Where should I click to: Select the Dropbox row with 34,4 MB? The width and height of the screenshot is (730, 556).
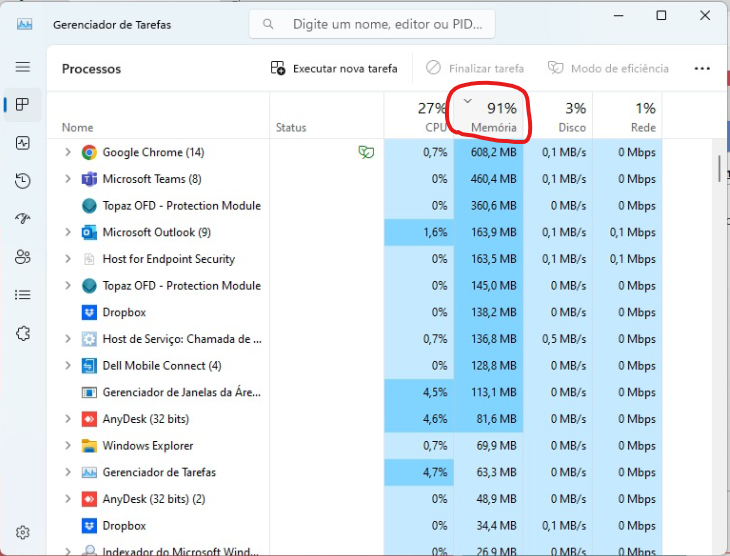[354, 525]
